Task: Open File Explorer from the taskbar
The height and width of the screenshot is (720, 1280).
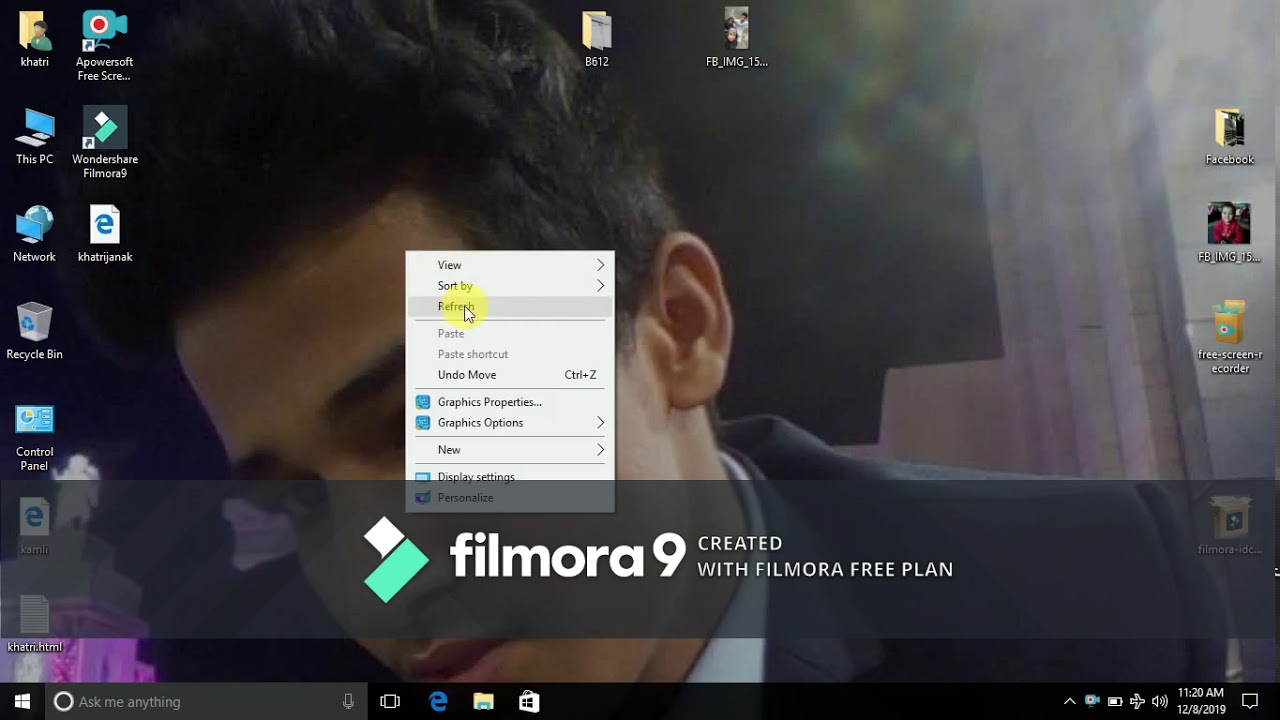Action: coord(484,701)
